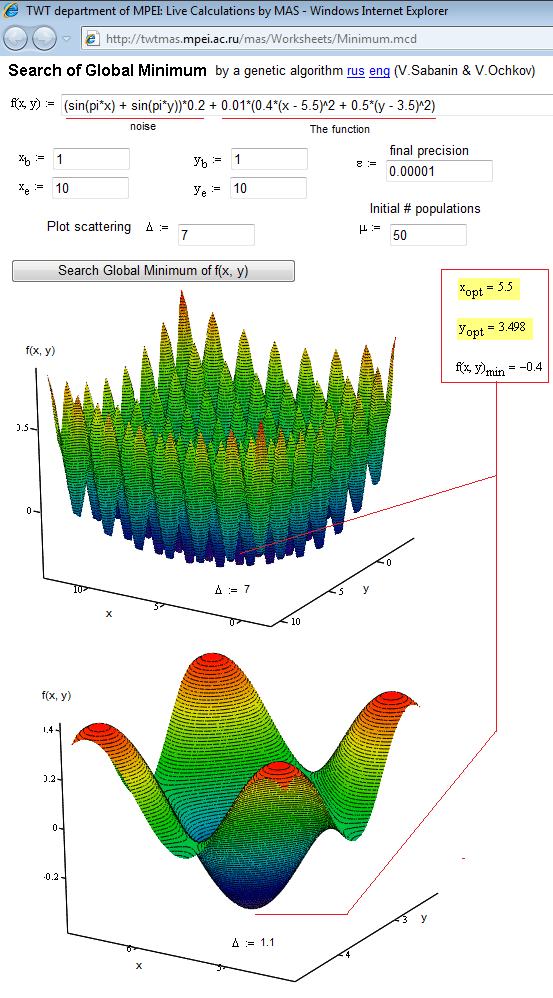Image resolution: width=553 pixels, height=998 pixels.
Task: Click the 'Δ := 7' label under upper plot
Action: click(x=232, y=589)
